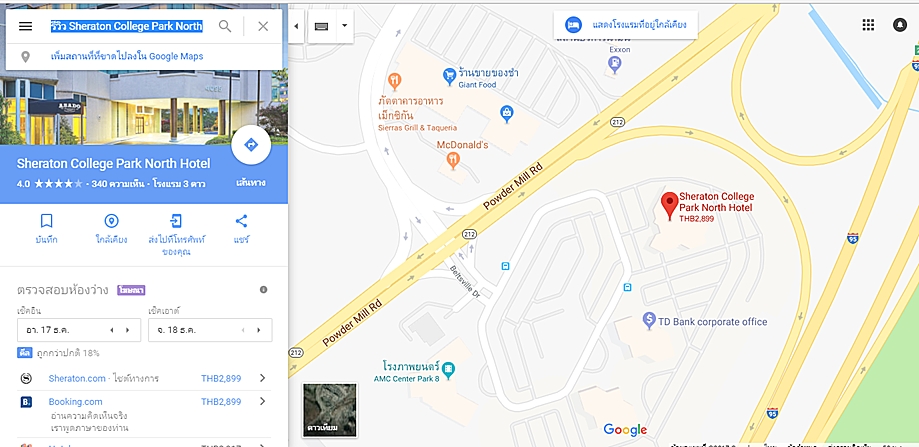
Task: Collapse the side panel arrow
Action: click(x=296, y=26)
